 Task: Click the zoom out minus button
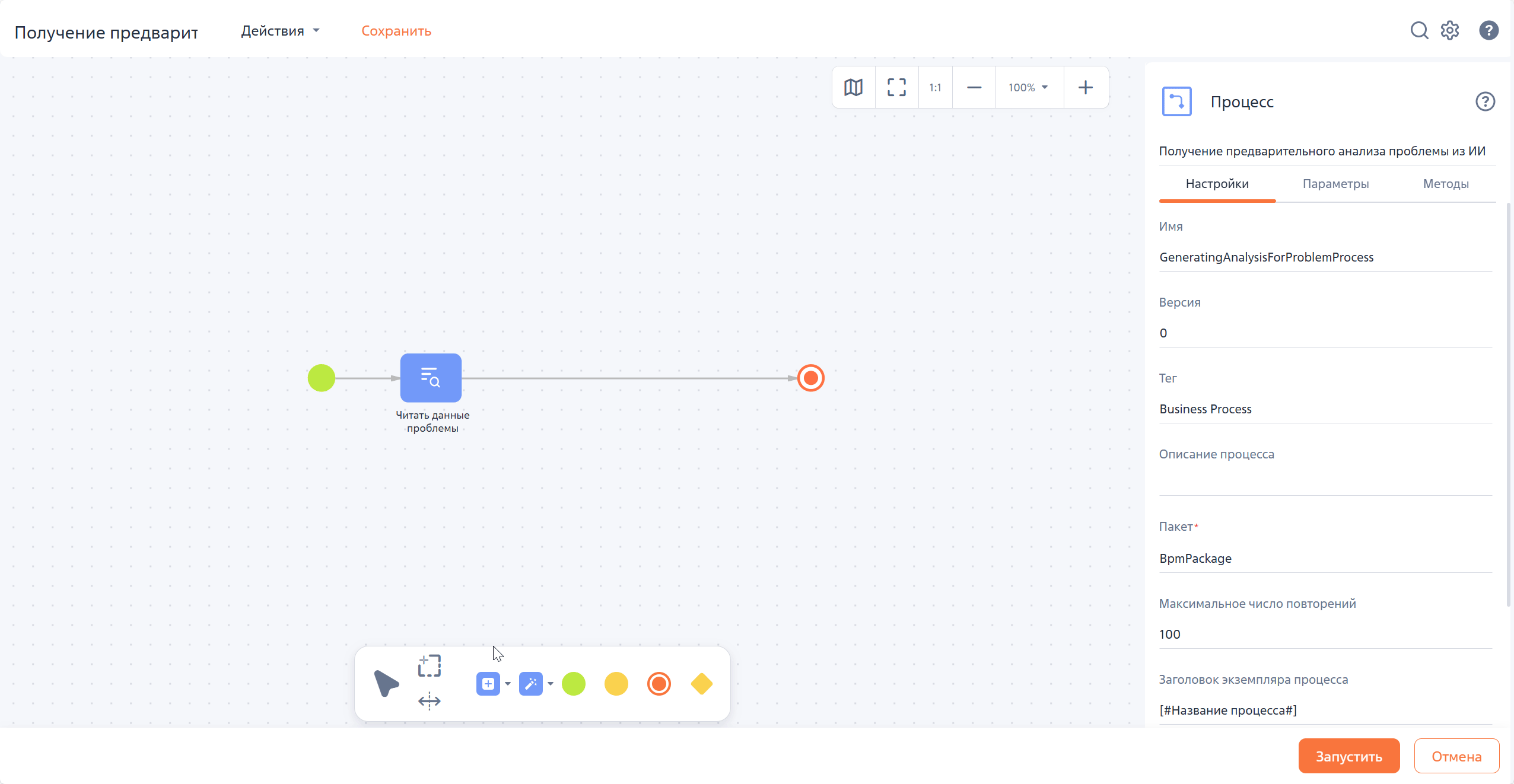(x=974, y=87)
